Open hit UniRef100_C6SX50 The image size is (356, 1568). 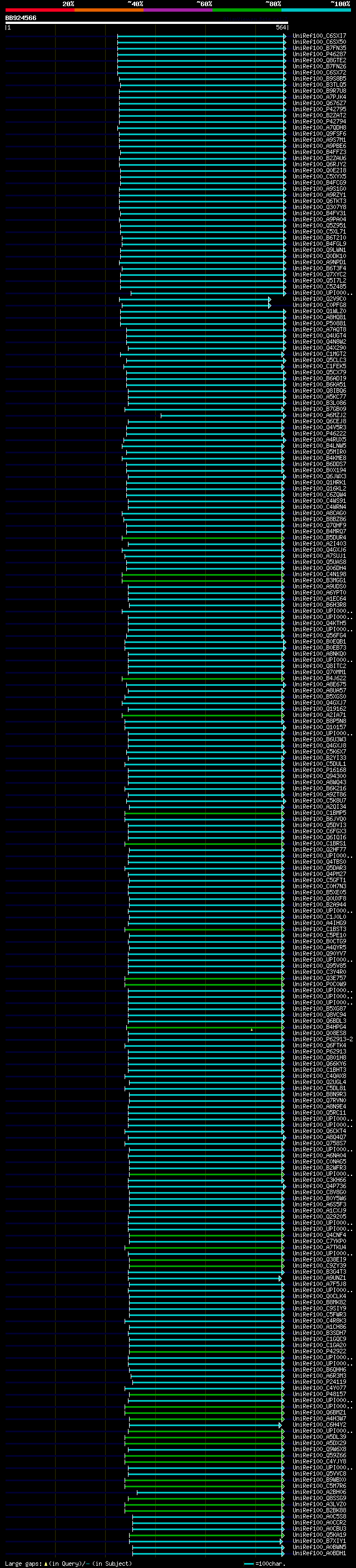point(319,42)
